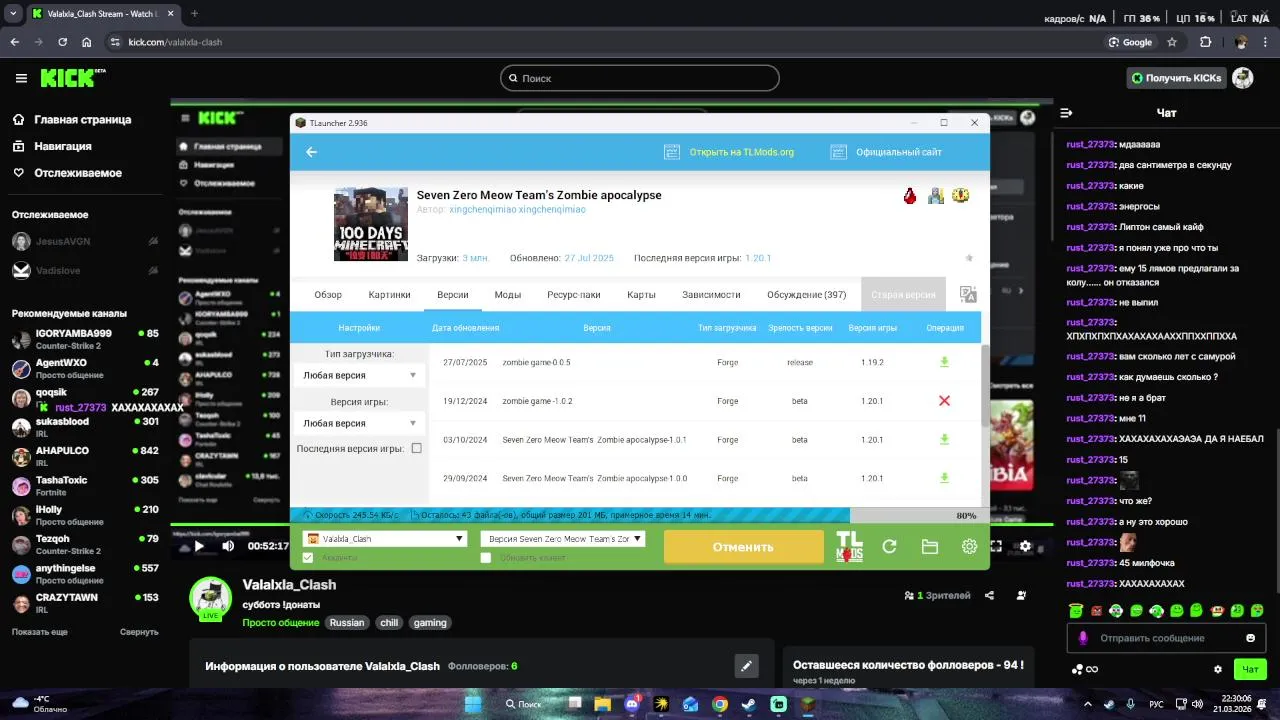
Task: Click the yellow Отменить button
Action: click(x=743, y=547)
